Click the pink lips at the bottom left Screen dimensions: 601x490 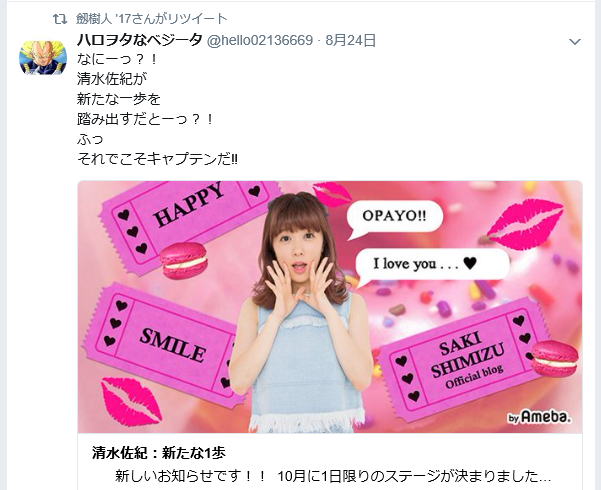click(130, 401)
